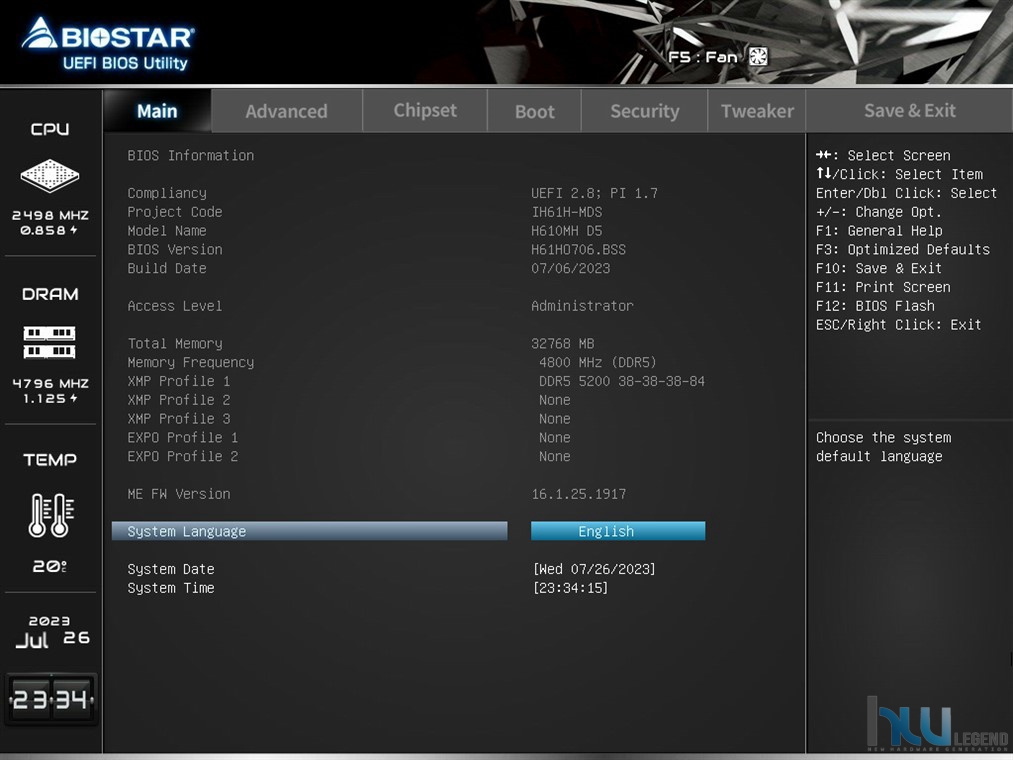Click the F3: Optimized Defaults hint
Screen dimensions: 1013x760
click(x=903, y=249)
